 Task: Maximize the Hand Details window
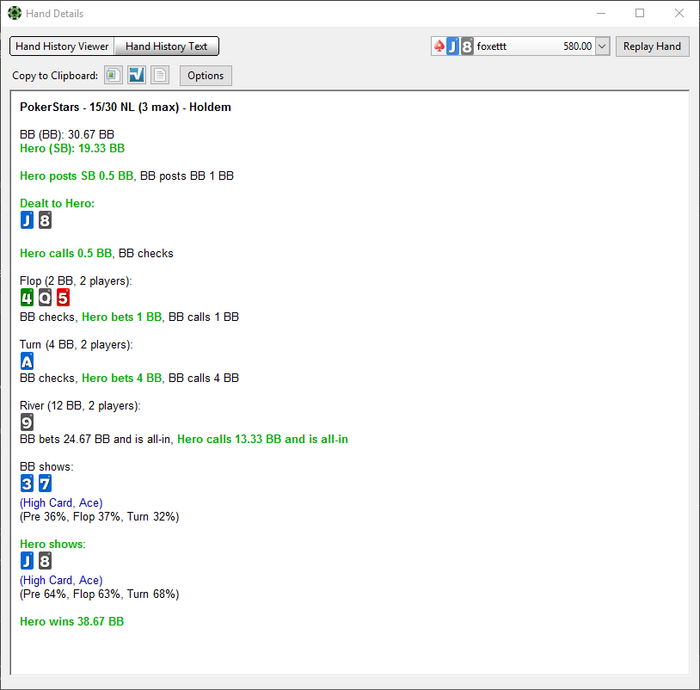pyautogui.click(x=640, y=13)
